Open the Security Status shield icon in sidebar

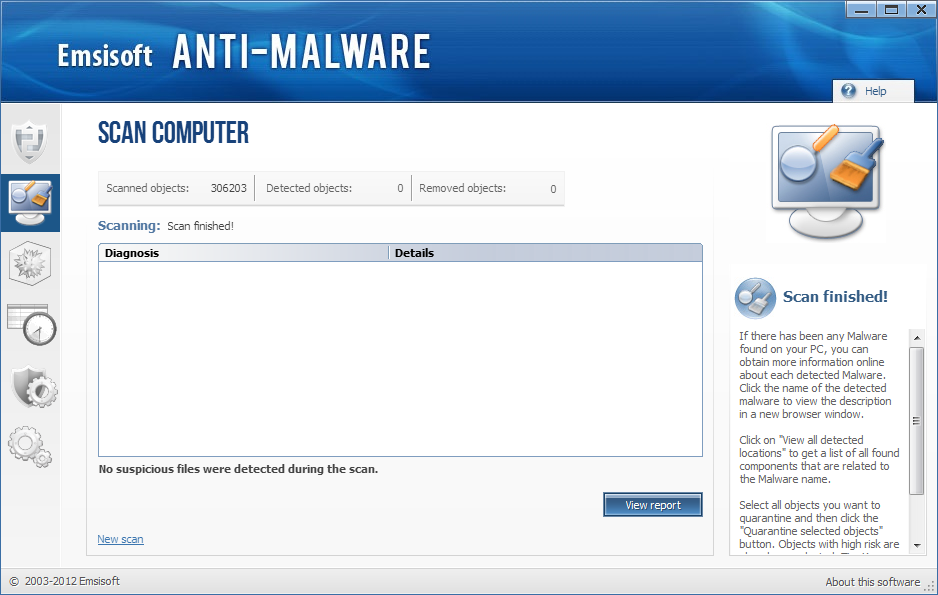(x=30, y=141)
